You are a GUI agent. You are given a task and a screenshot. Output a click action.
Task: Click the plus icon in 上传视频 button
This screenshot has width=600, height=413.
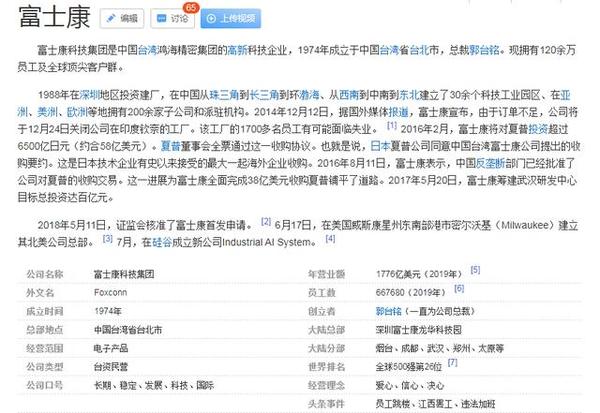pyautogui.click(x=211, y=18)
